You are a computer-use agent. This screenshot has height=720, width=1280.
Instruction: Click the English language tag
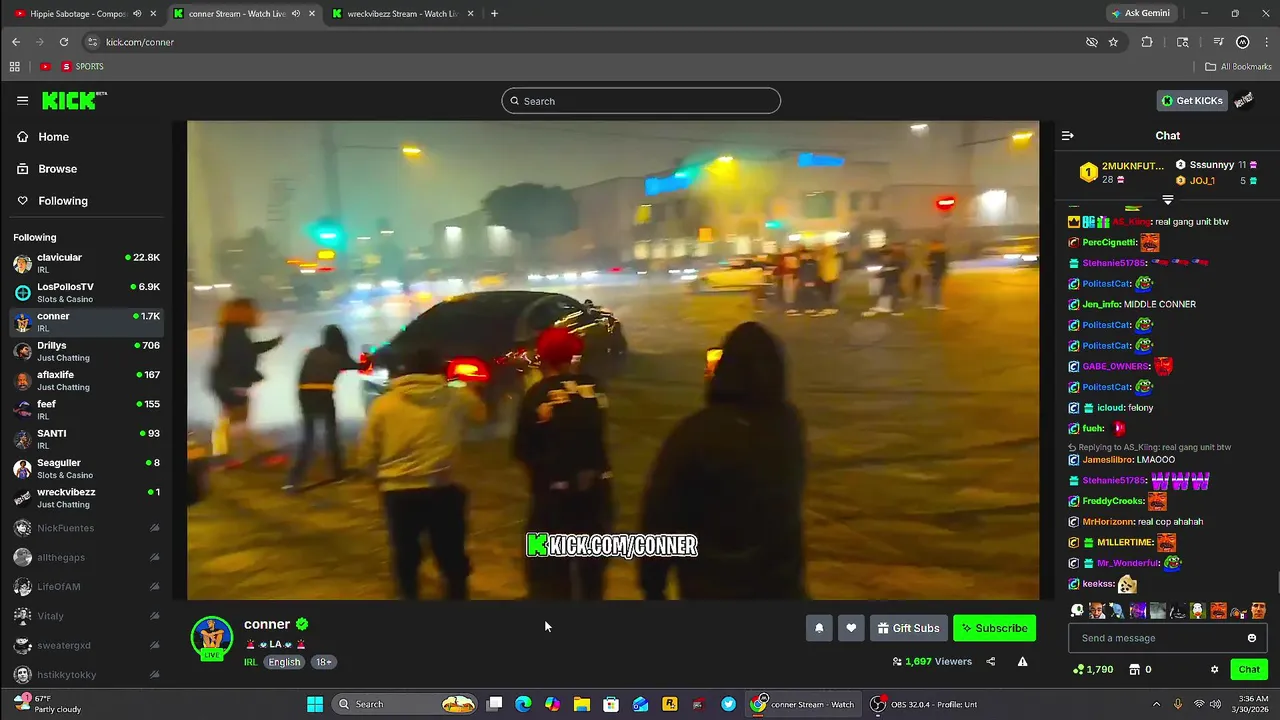pyautogui.click(x=284, y=662)
